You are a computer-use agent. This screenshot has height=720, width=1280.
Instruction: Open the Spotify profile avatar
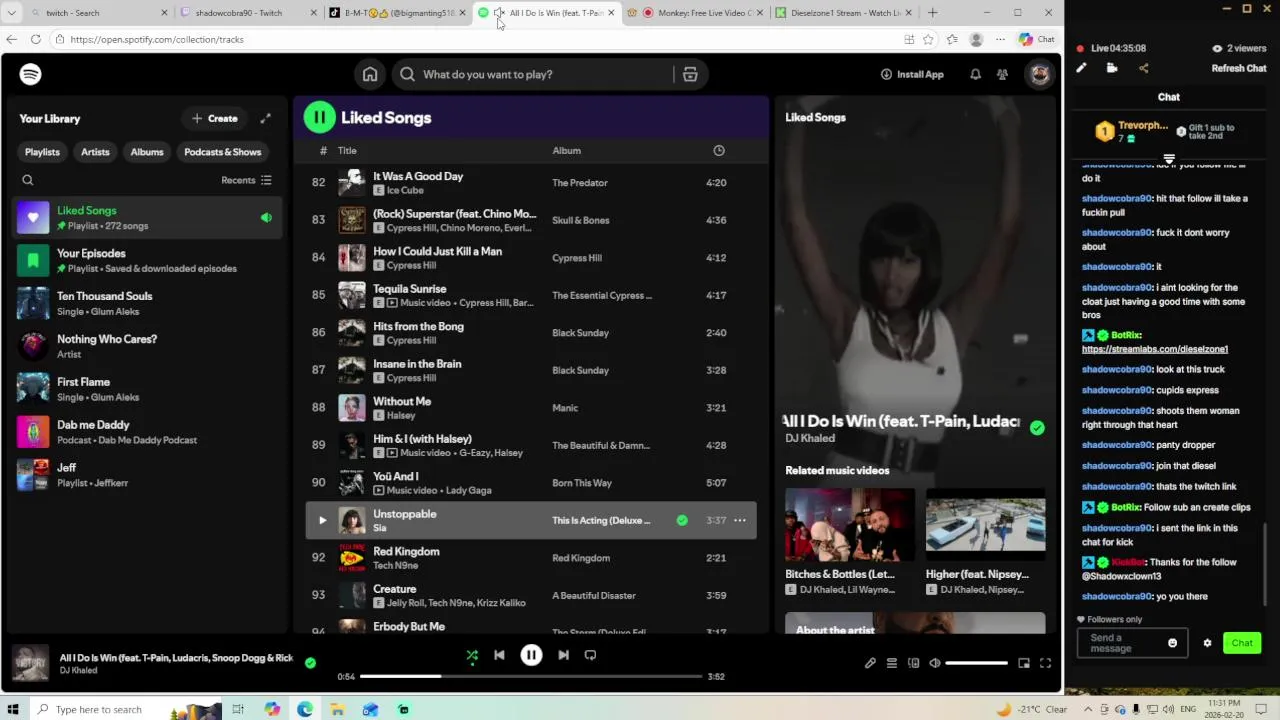tap(1040, 74)
